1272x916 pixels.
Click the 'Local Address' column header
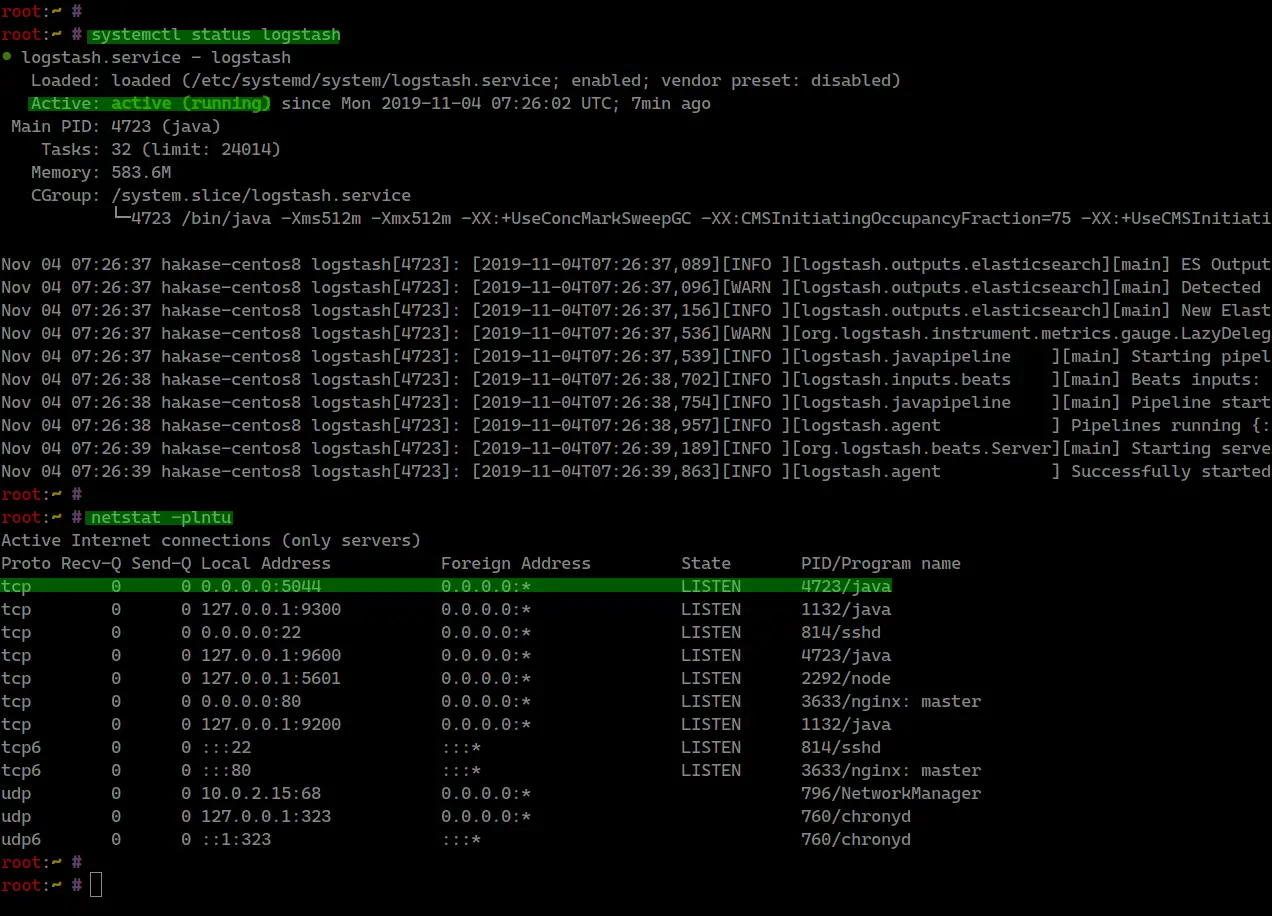coord(266,564)
